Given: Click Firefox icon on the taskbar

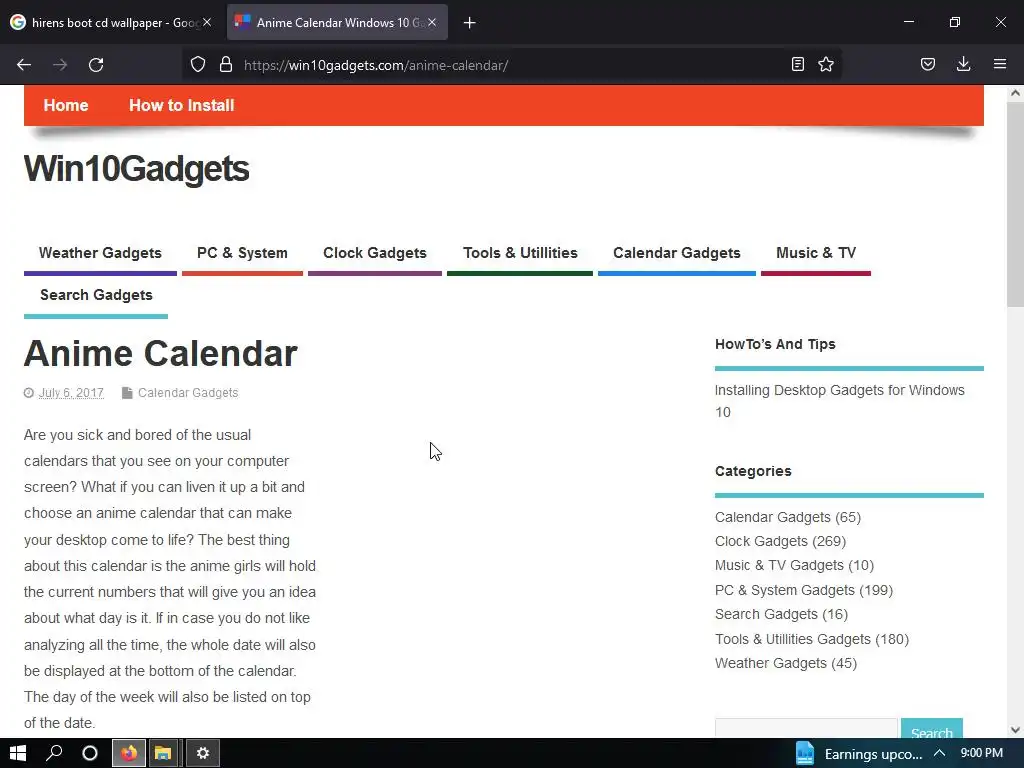Looking at the screenshot, I should (129, 754).
